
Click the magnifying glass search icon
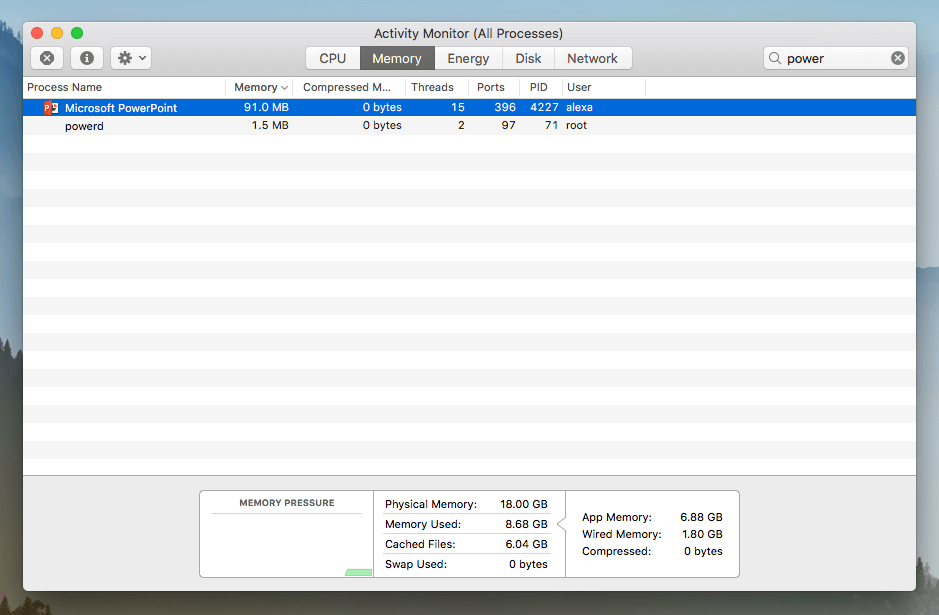click(x=775, y=58)
